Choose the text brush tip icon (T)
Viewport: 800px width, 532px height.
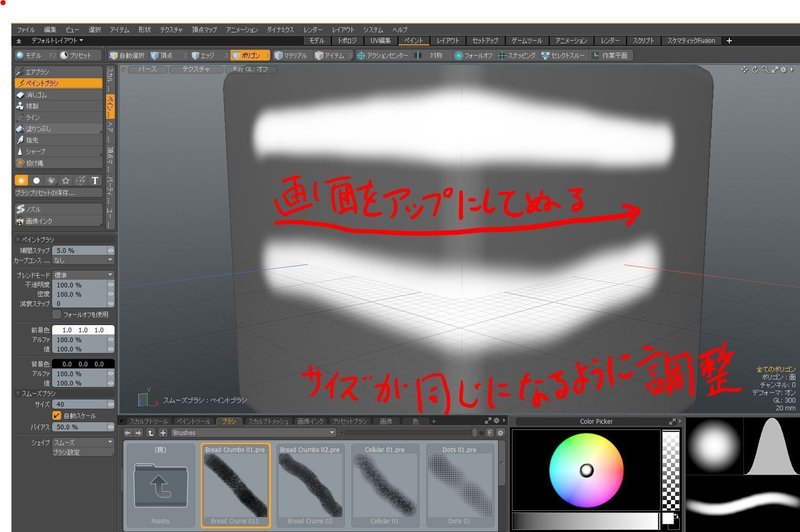pyautogui.click(x=95, y=181)
